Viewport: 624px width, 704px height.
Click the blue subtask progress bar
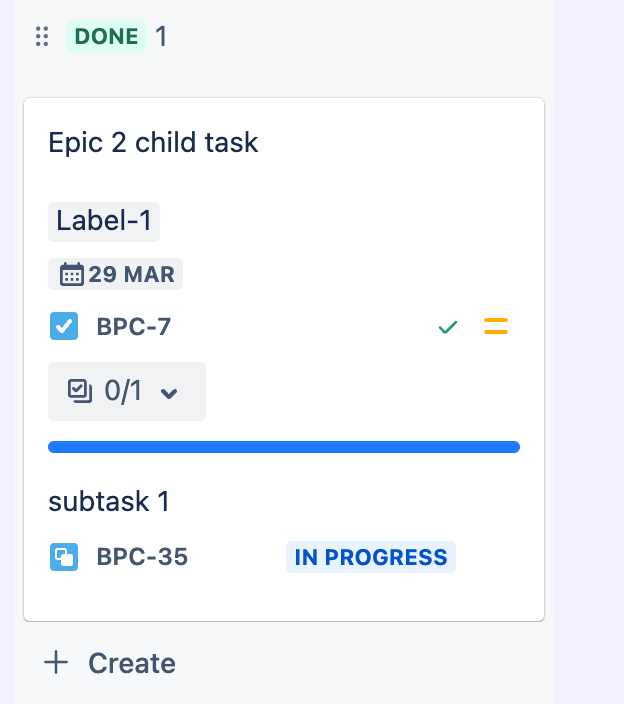tap(284, 447)
